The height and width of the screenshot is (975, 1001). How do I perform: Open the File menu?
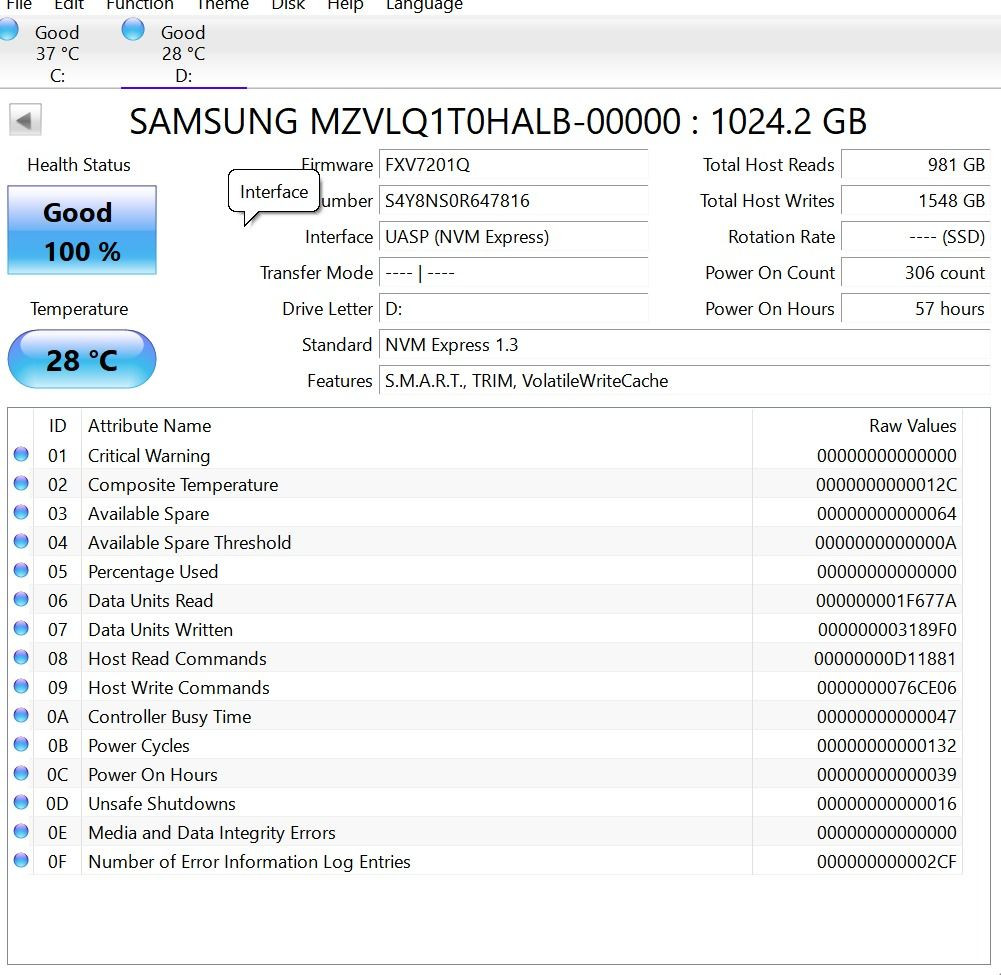(19, 5)
